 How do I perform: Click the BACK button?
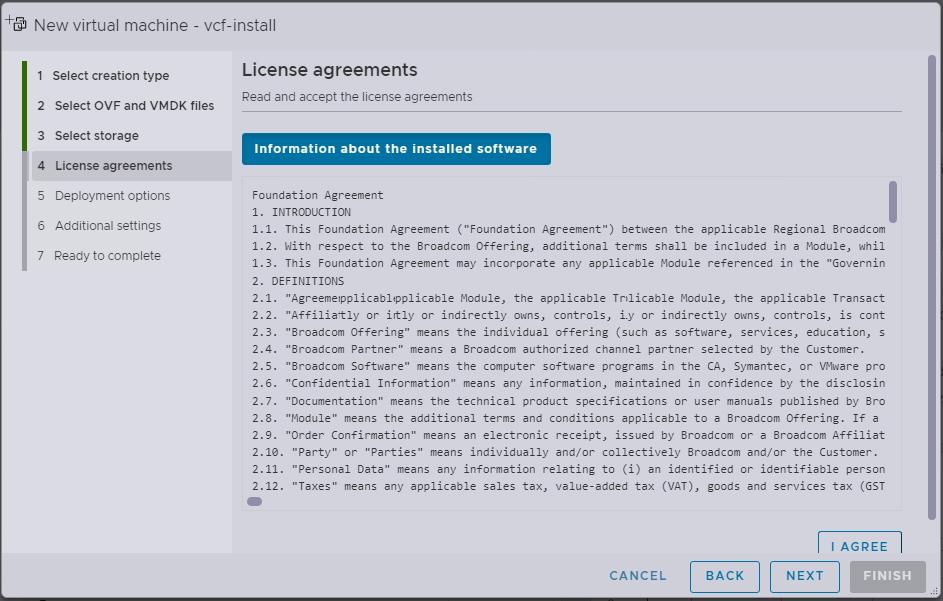click(x=725, y=576)
